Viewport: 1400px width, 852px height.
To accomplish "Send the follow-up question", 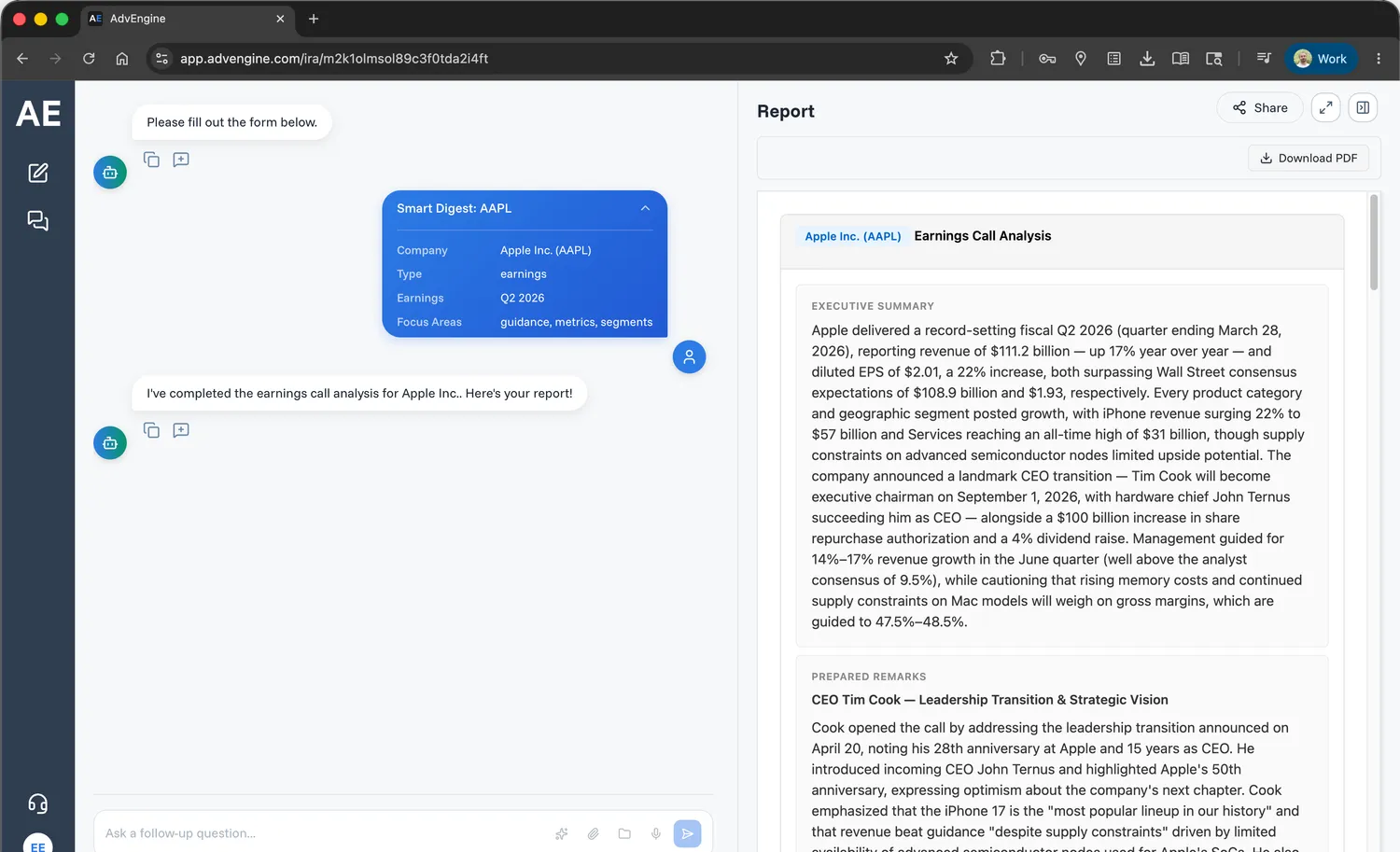I will pyautogui.click(x=687, y=833).
